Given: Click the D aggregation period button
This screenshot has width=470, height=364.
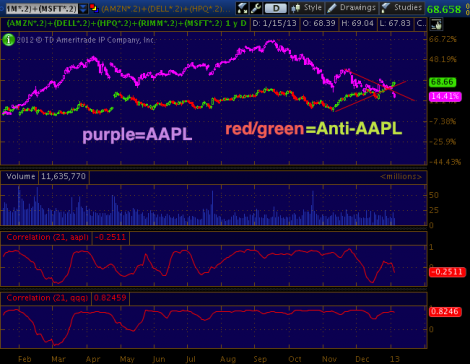Looking at the screenshot, I should (276, 8).
